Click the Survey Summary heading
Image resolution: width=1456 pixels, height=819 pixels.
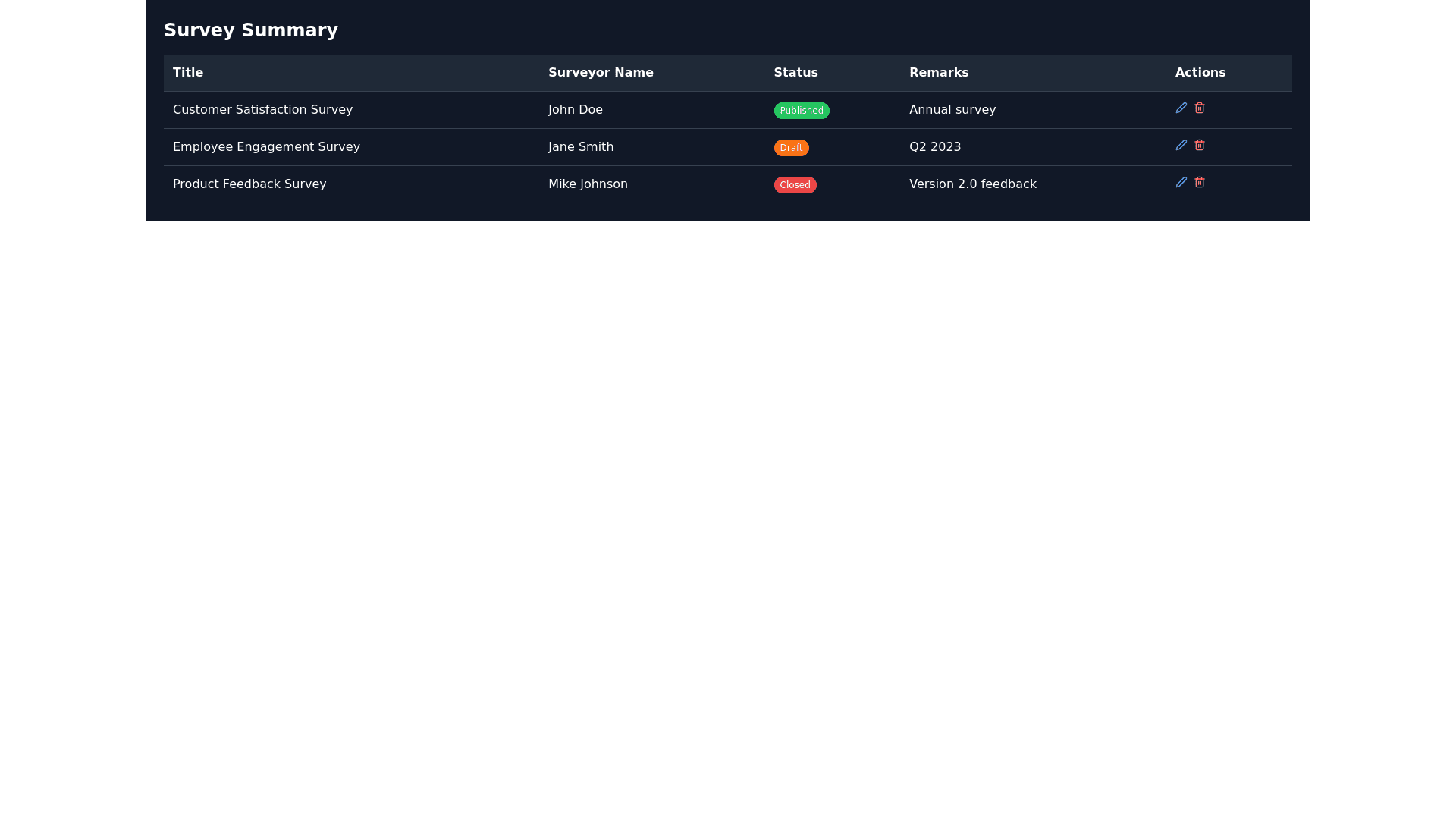pyautogui.click(x=251, y=30)
